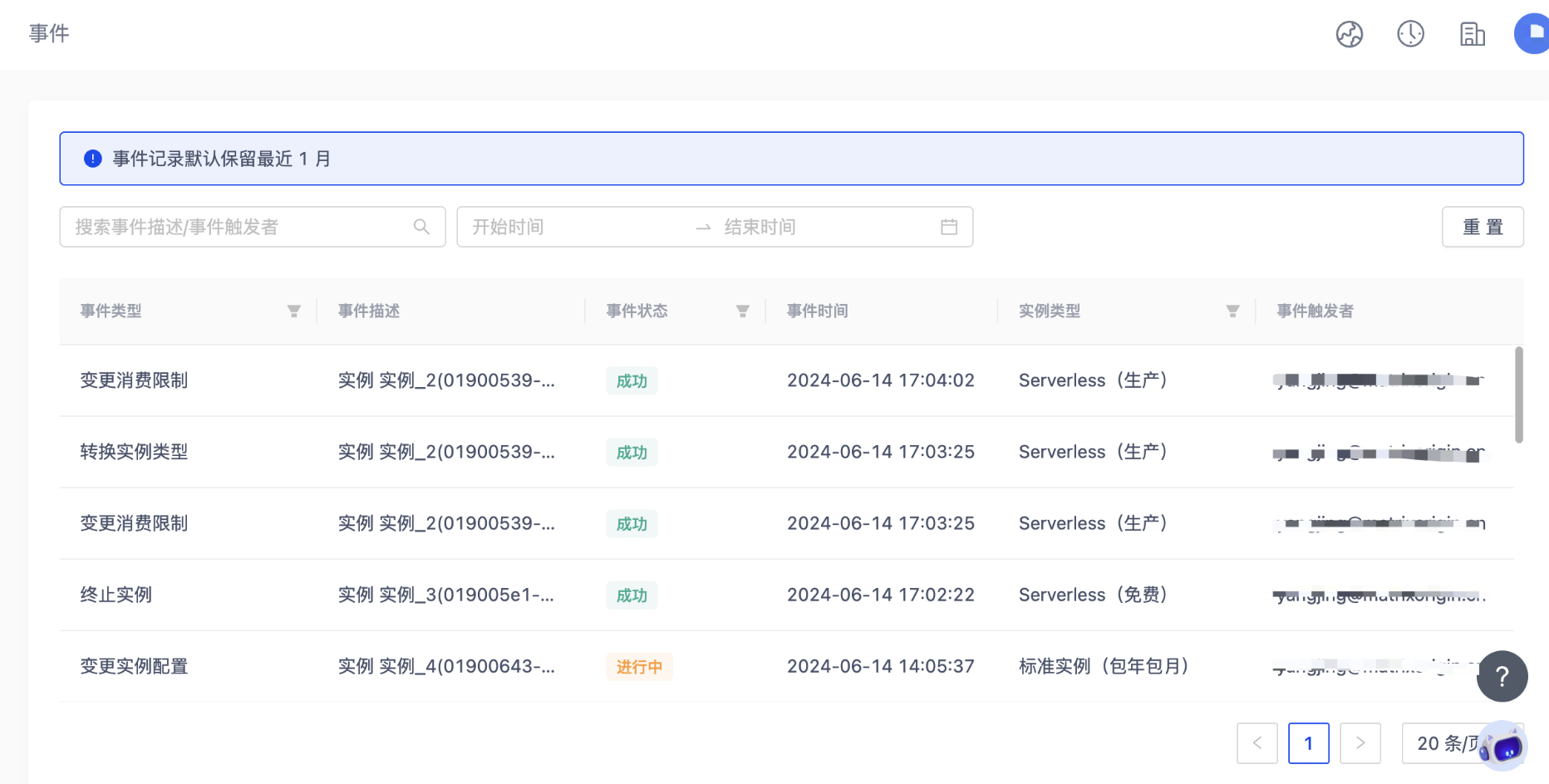Open the 实例类型 column filter
The width and height of the screenshot is (1549, 784).
tap(1232, 311)
